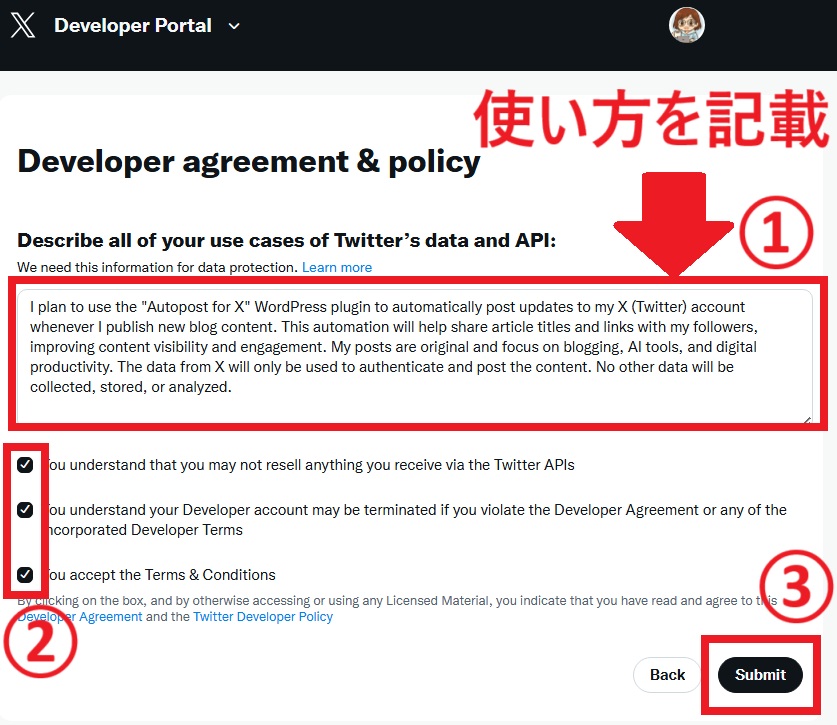
Task: Toggle the accept Terms & Conditions checkbox
Action: click(x=25, y=575)
